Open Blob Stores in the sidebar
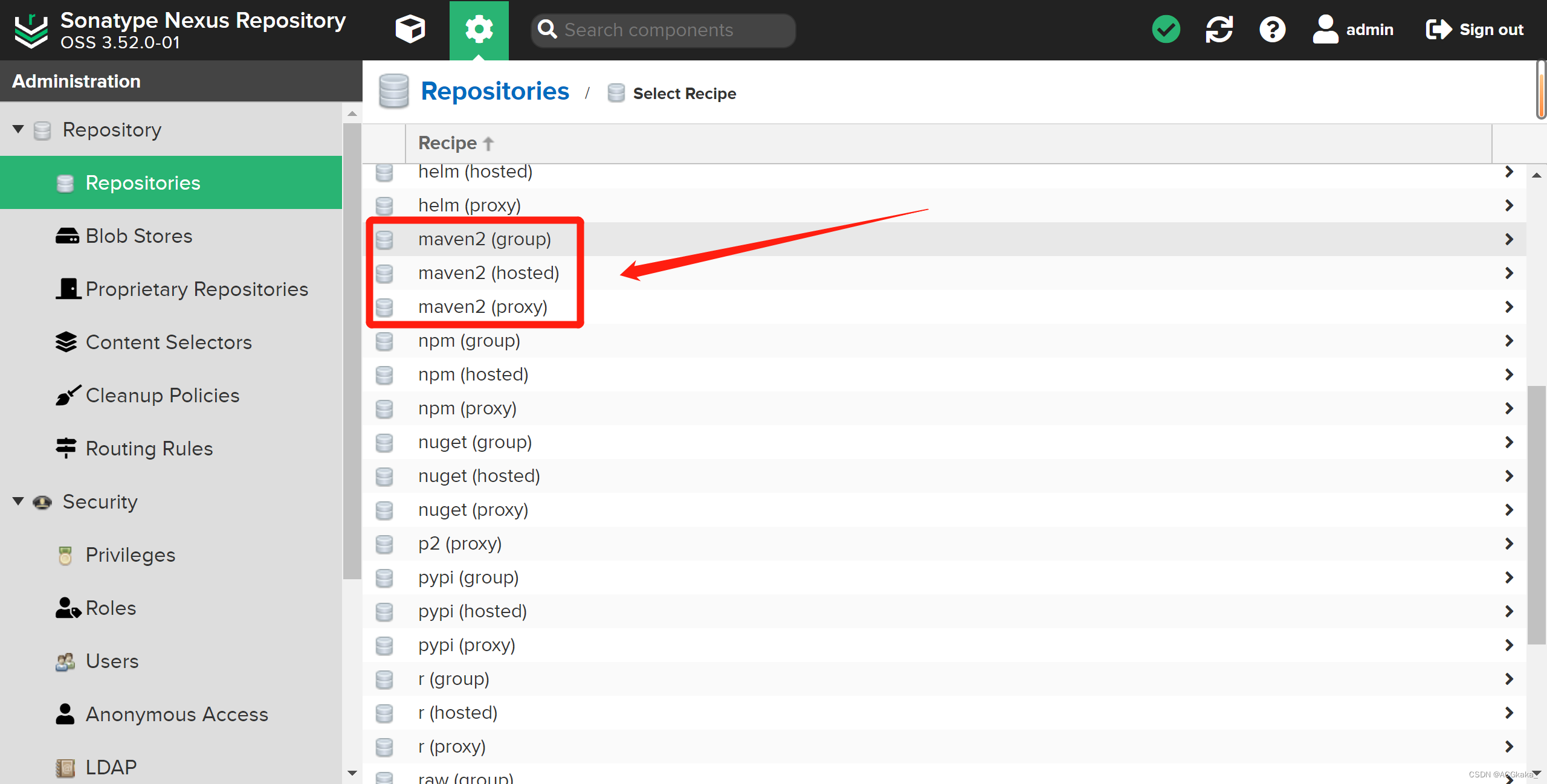The image size is (1547, 784). coord(138,236)
